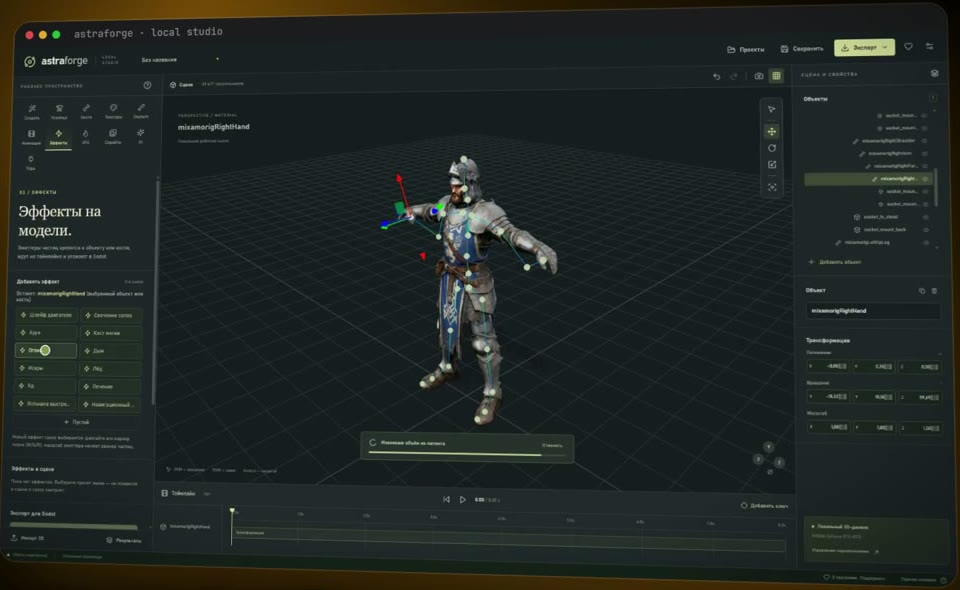Switch to the Эффекты workspace tab
960x590 pixels.
(x=58, y=136)
